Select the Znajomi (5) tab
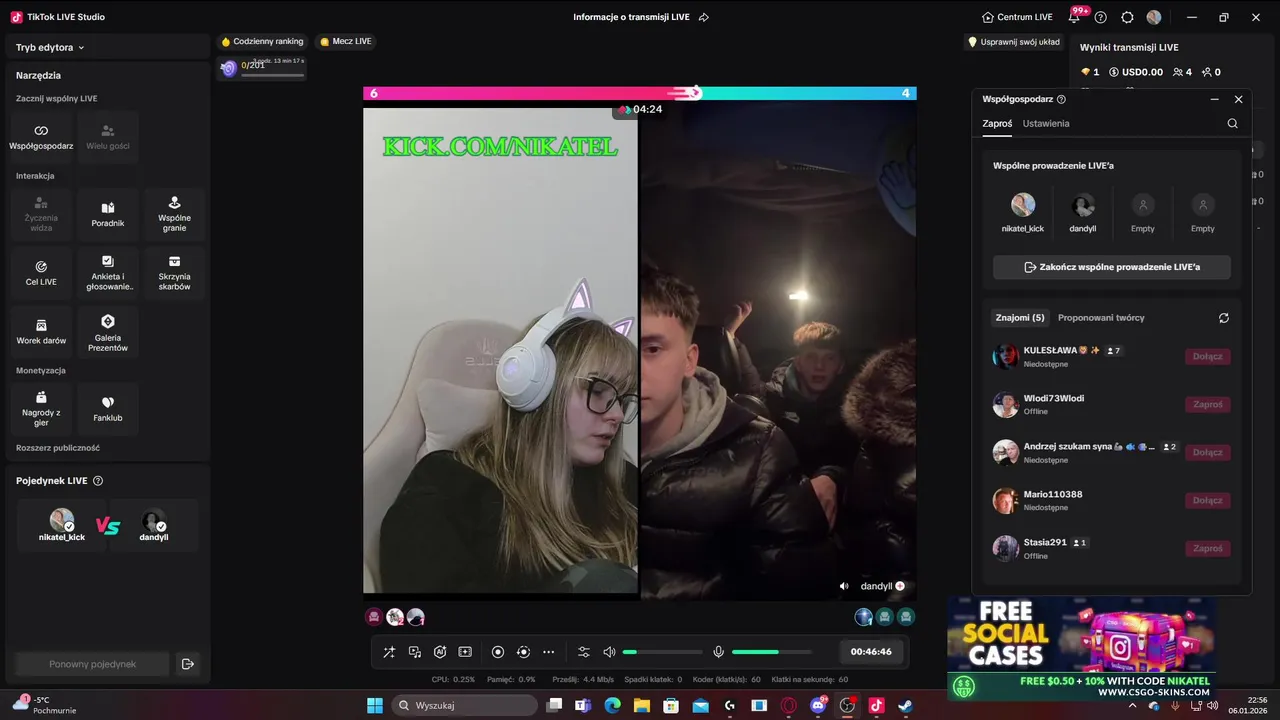 tap(1020, 317)
